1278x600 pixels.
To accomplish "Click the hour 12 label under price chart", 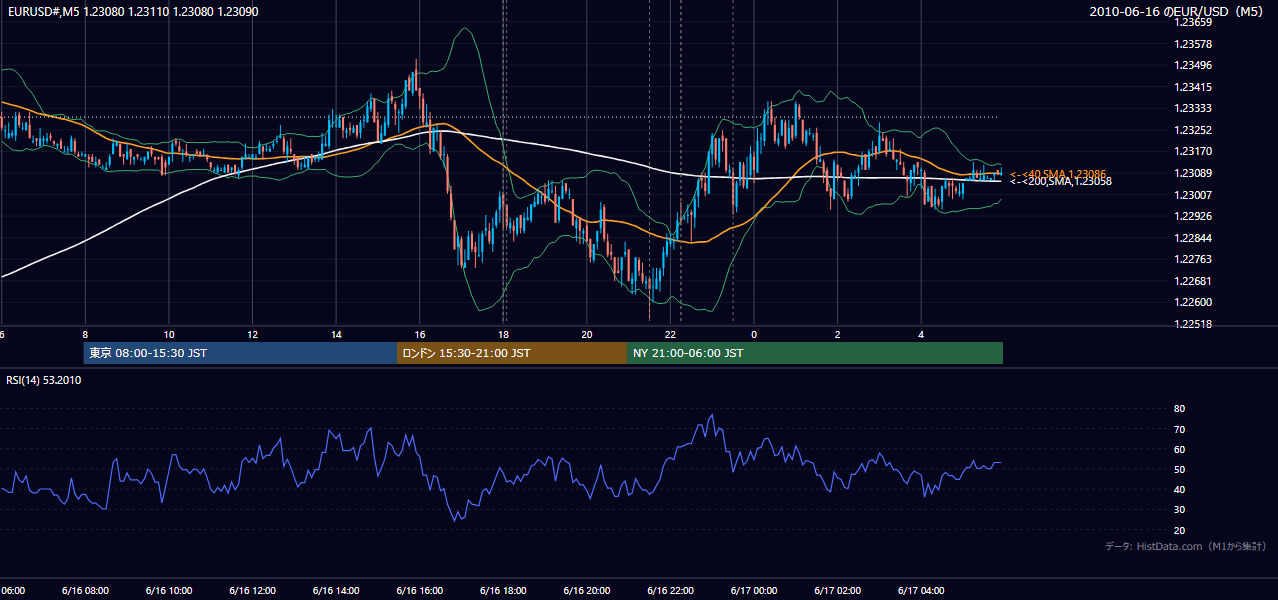I will point(253,334).
